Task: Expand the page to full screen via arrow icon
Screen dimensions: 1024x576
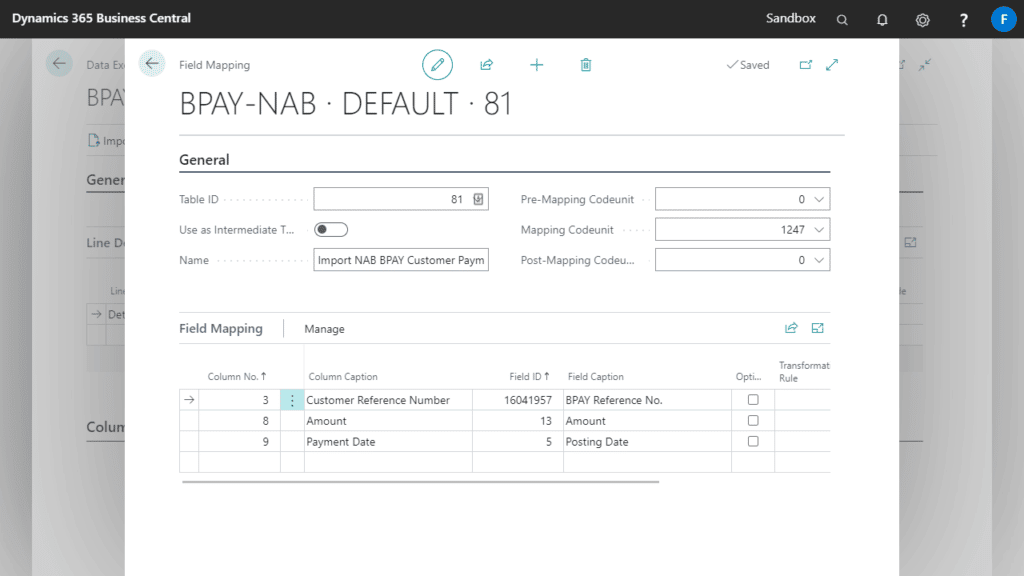Action: pyautogui.click(x=832, y=64)
